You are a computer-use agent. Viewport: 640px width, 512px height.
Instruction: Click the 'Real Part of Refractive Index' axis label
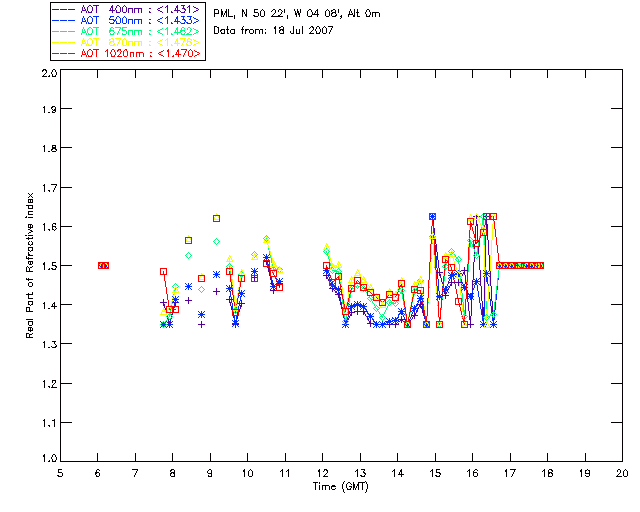tap(32, 266)
